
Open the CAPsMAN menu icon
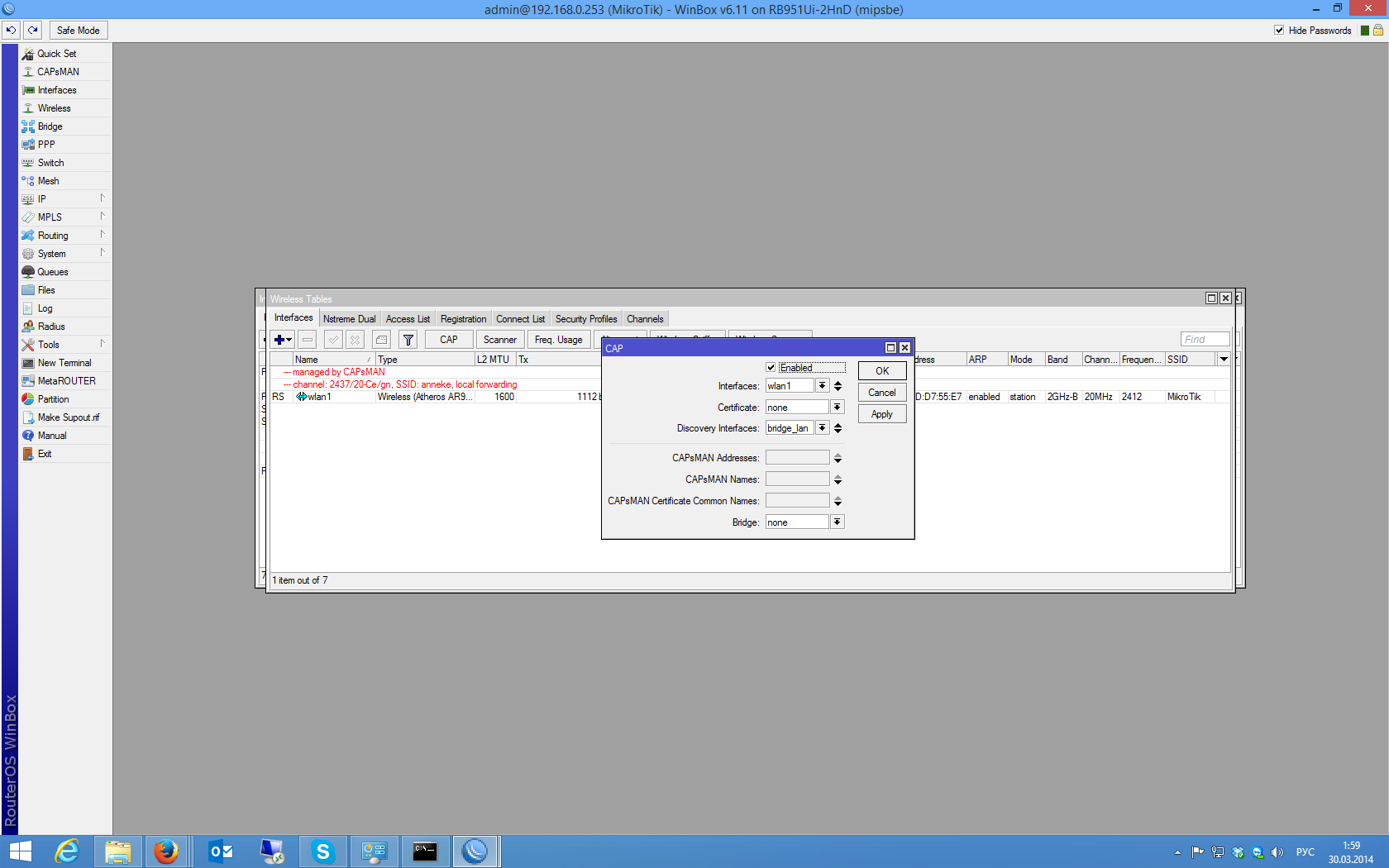[28, 72]
